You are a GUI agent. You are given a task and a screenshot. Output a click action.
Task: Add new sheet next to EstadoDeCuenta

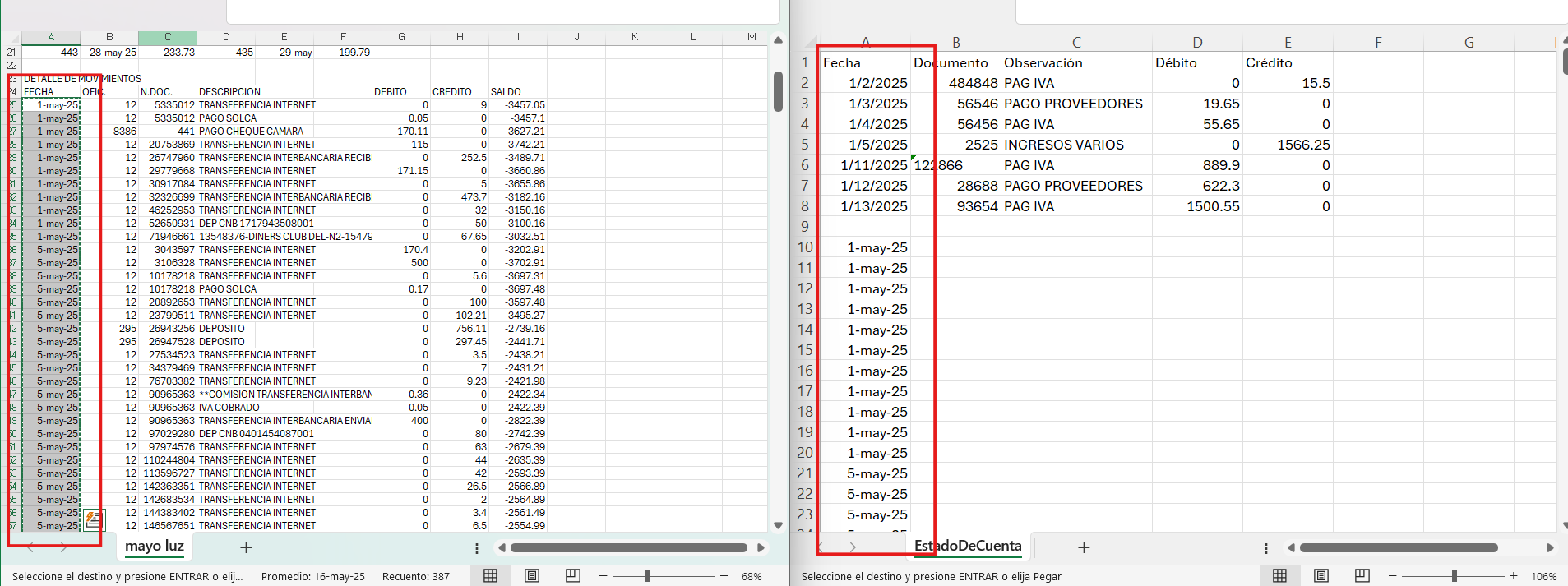(1084, 547)
